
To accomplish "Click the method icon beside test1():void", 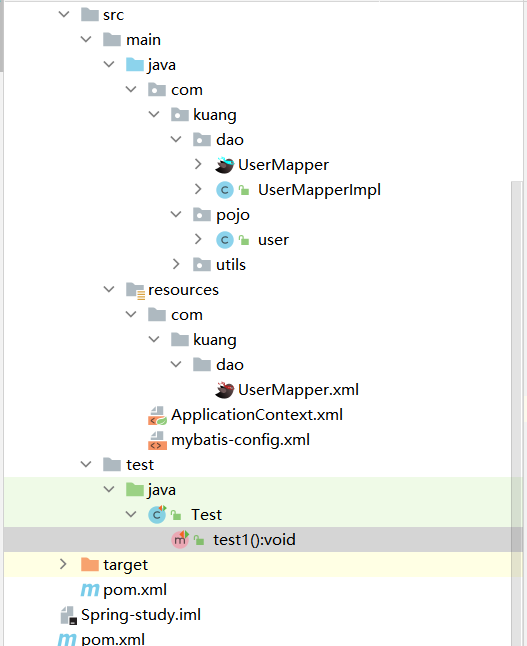I will click(x=180, y=539).
